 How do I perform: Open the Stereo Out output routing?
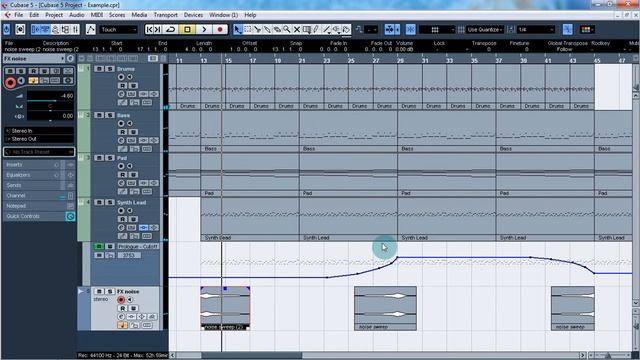tap(39, 139)
